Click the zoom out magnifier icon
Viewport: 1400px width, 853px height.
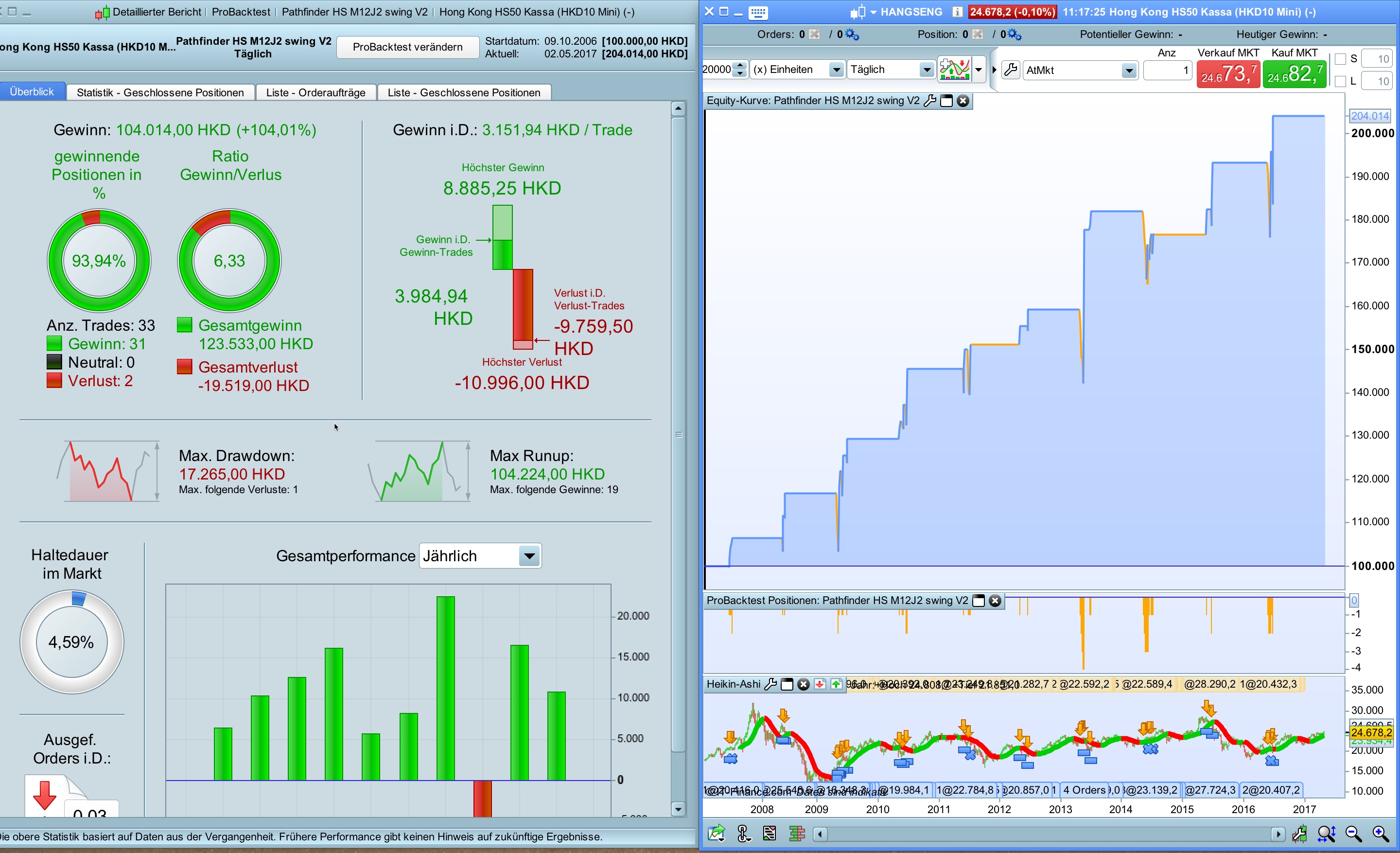tap(1353, 834)
